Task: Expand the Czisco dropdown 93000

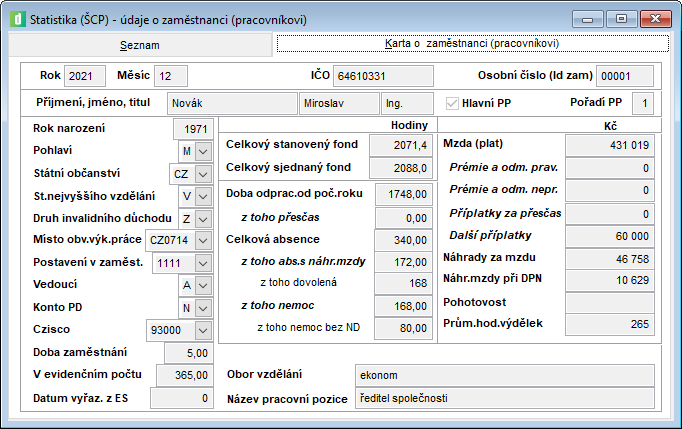Action: 203,330
